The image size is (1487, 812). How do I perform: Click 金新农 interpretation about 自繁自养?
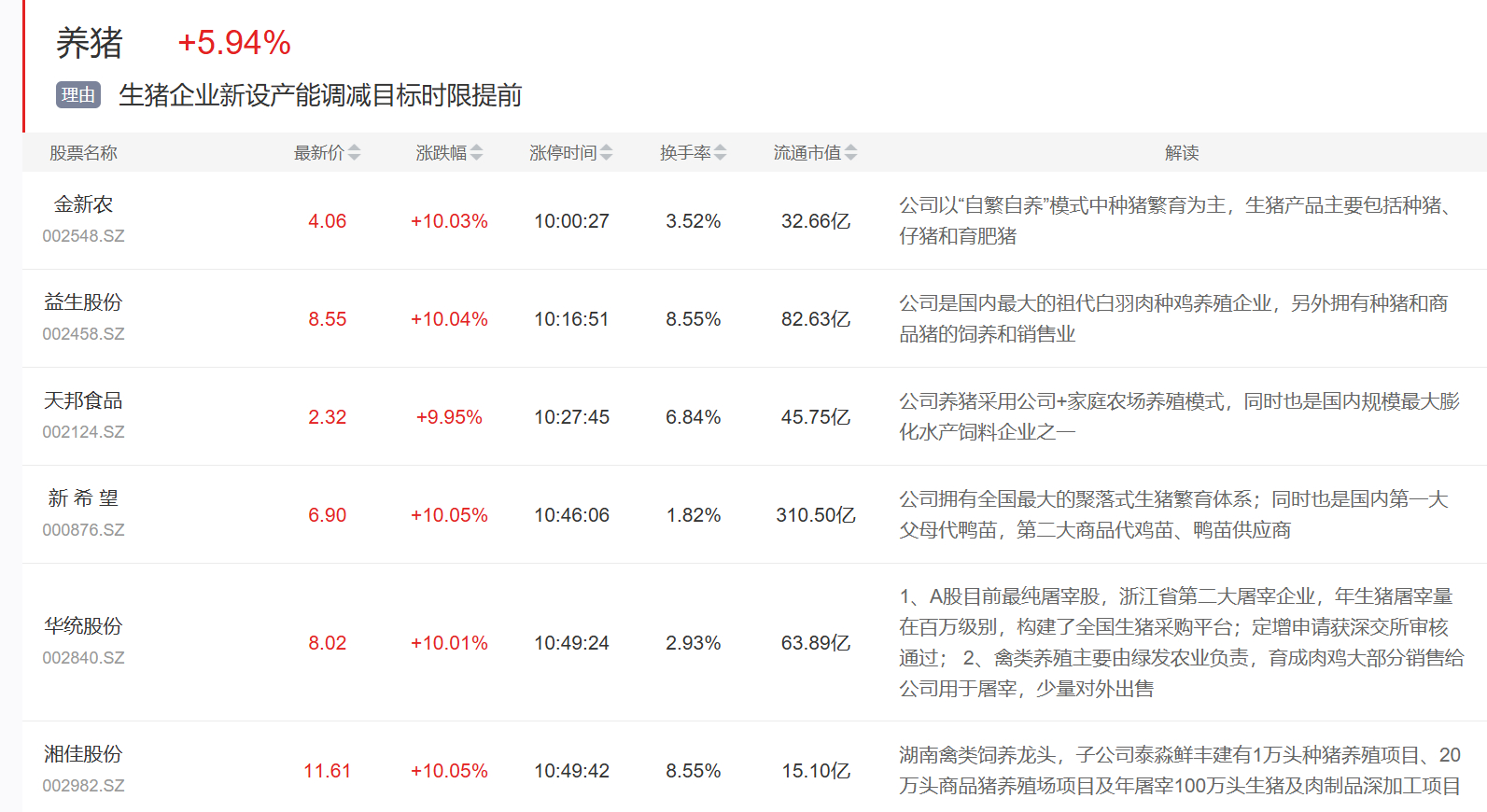(x=1178, y=220)
